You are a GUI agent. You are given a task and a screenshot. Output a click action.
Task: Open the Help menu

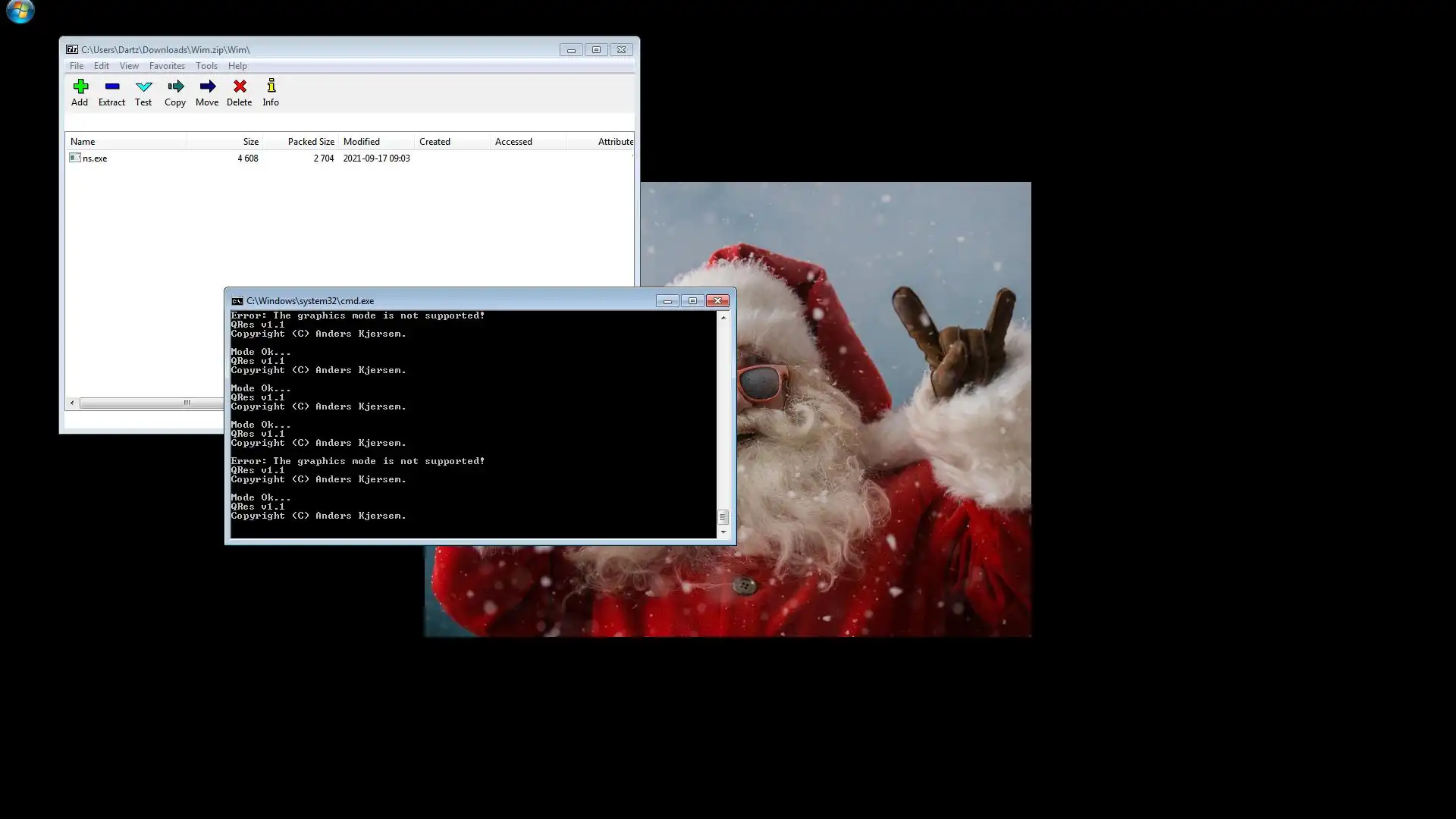(x=237, y=66)
